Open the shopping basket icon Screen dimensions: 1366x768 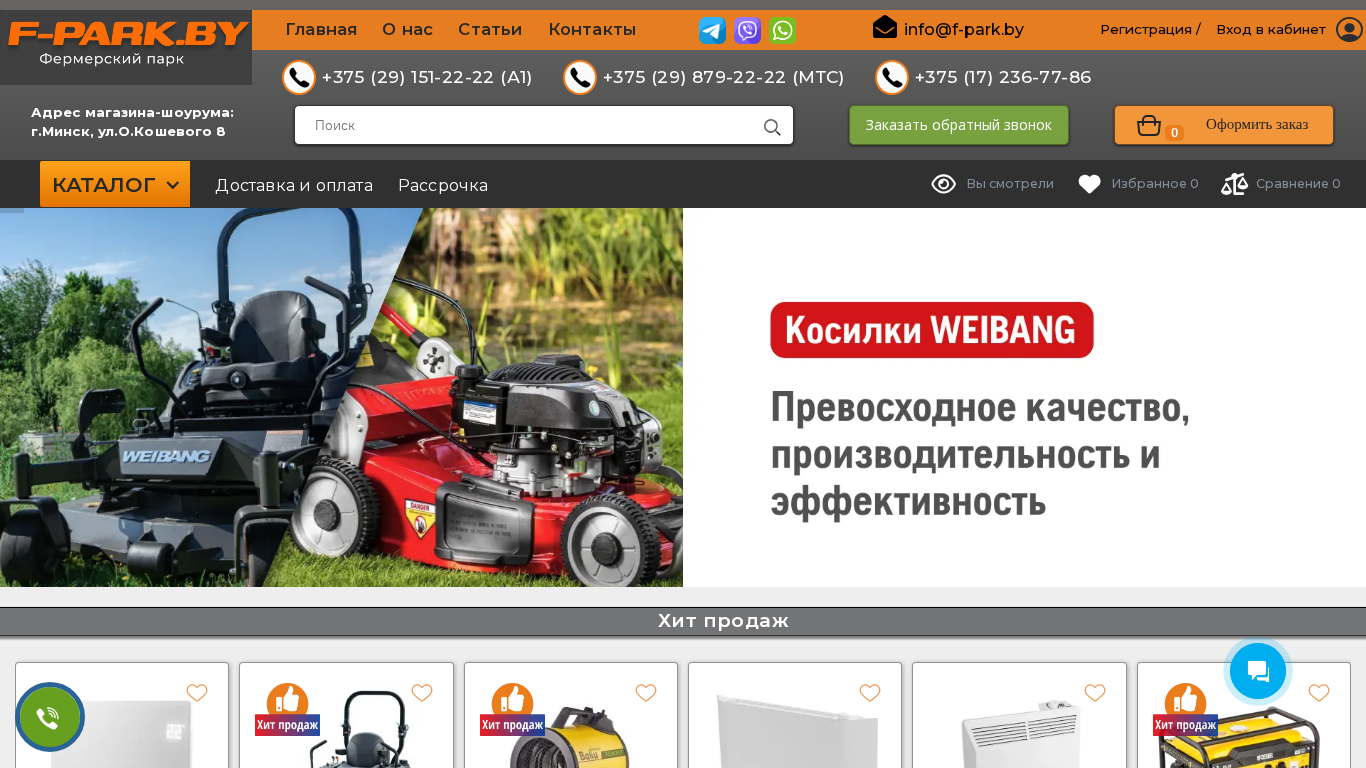click(x=1149, y=125)
